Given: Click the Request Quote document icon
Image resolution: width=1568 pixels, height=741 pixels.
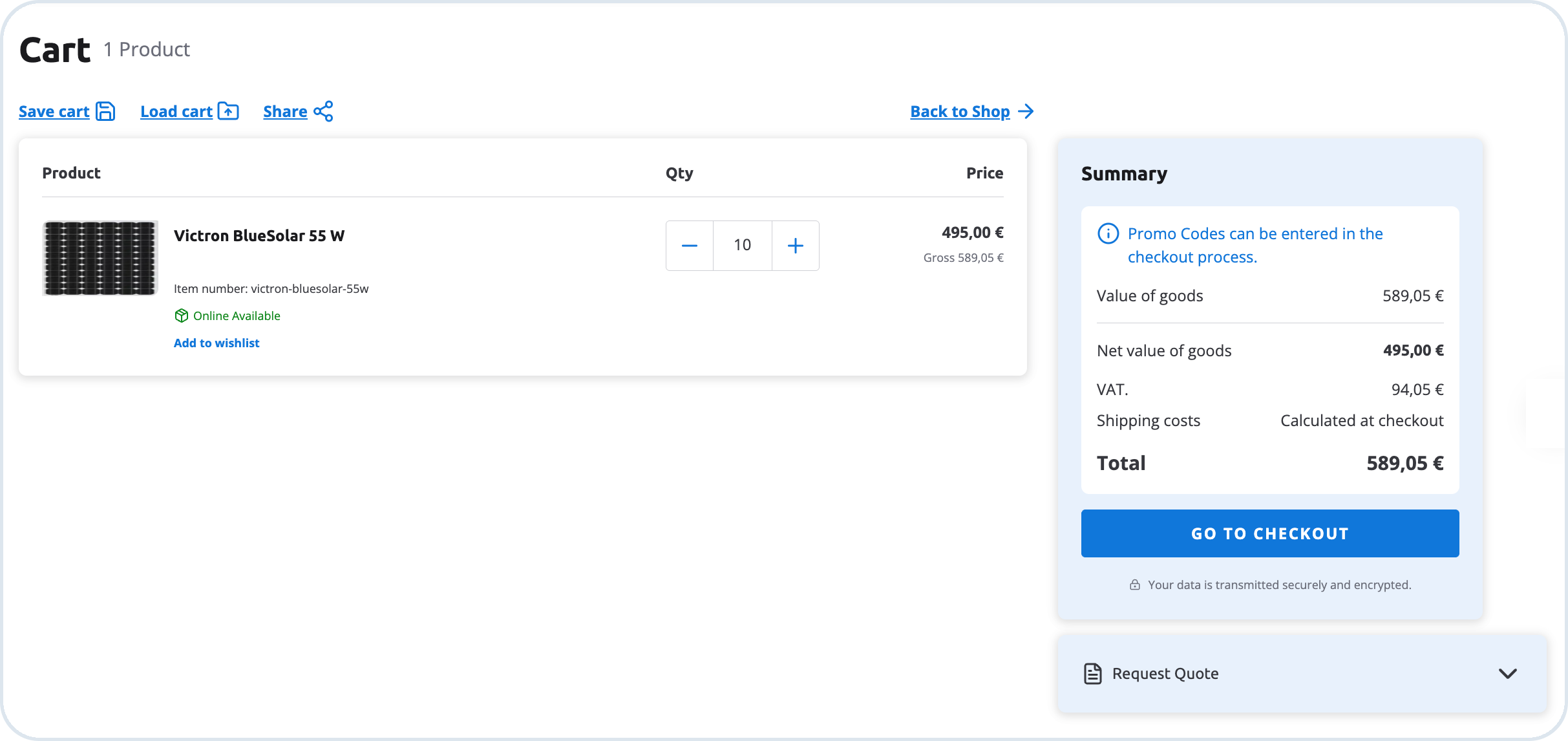Looking at the screenshot, I should 1092,674.
